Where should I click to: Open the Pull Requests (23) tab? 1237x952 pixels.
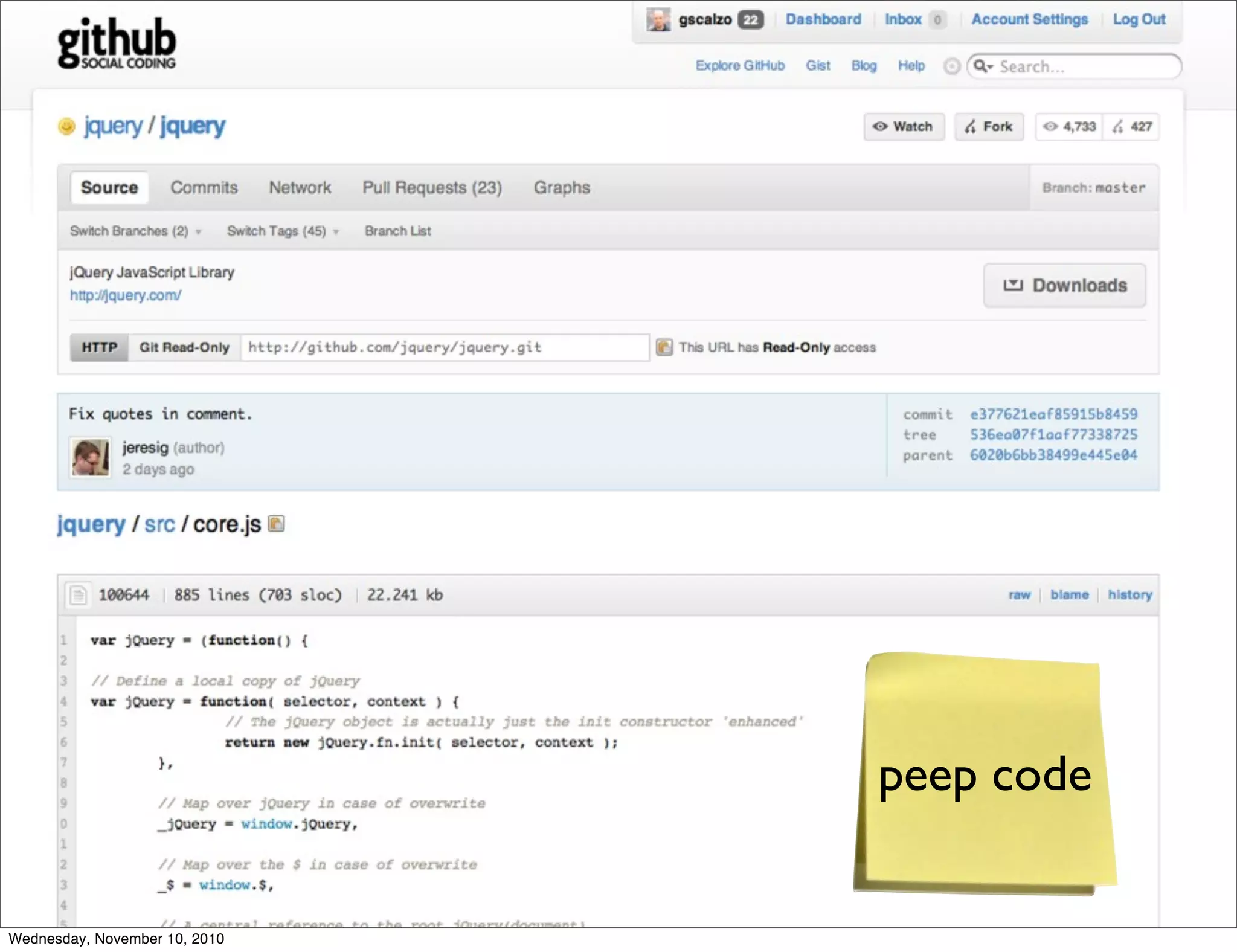(432, 188)
